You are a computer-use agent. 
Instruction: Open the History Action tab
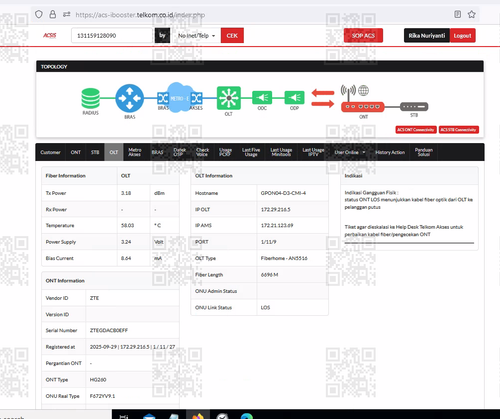point(390,152)
